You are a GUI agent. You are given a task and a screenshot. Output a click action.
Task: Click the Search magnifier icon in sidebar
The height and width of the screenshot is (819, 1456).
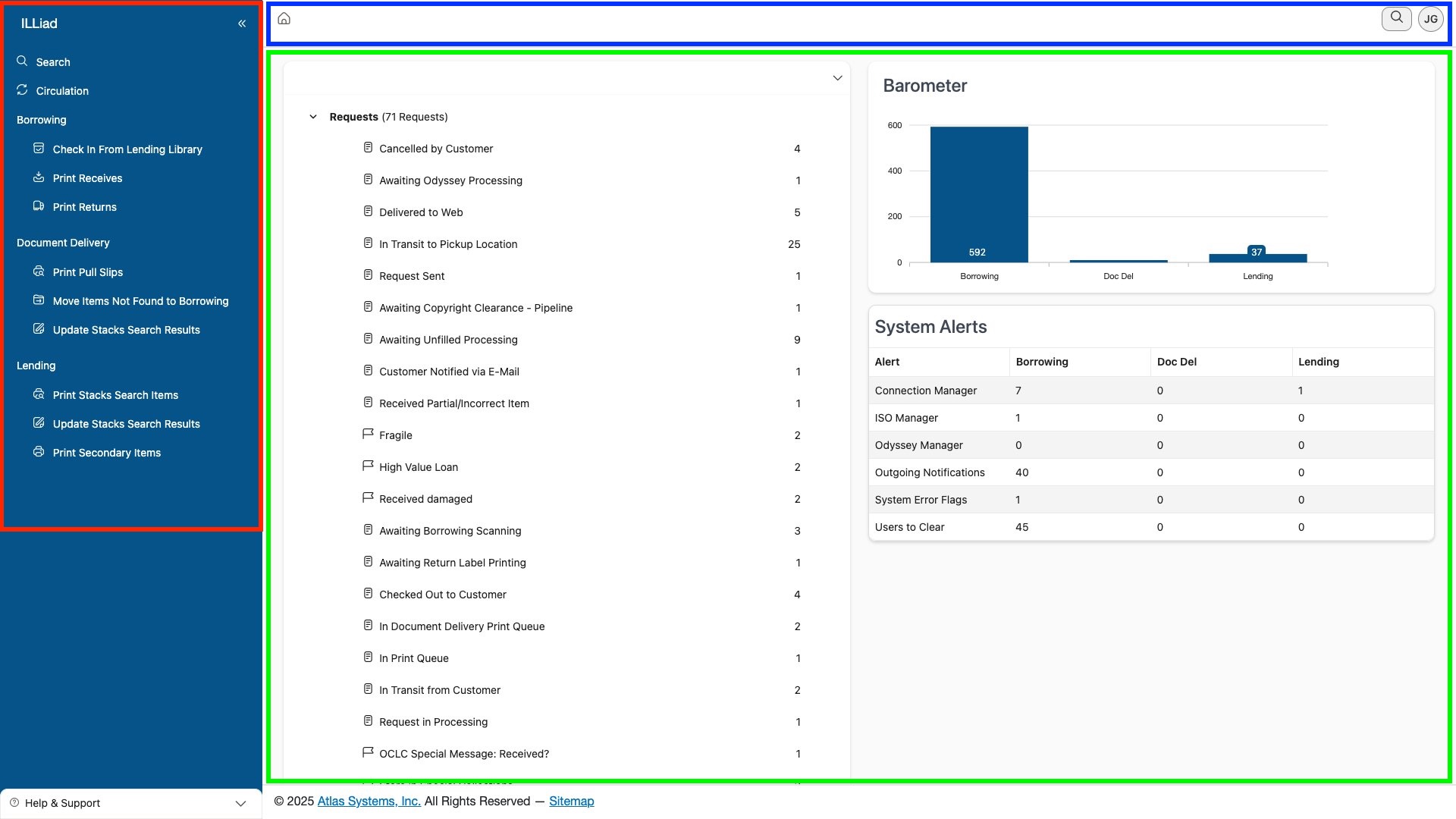(22, 61)
